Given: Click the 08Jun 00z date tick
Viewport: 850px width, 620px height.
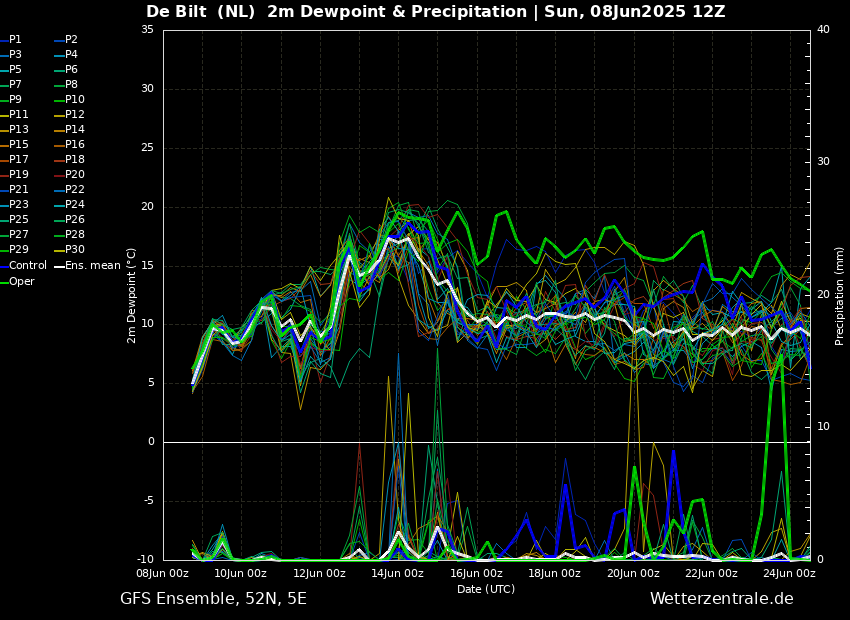Looking at the screenshot, I should click(x=163, y=573).
